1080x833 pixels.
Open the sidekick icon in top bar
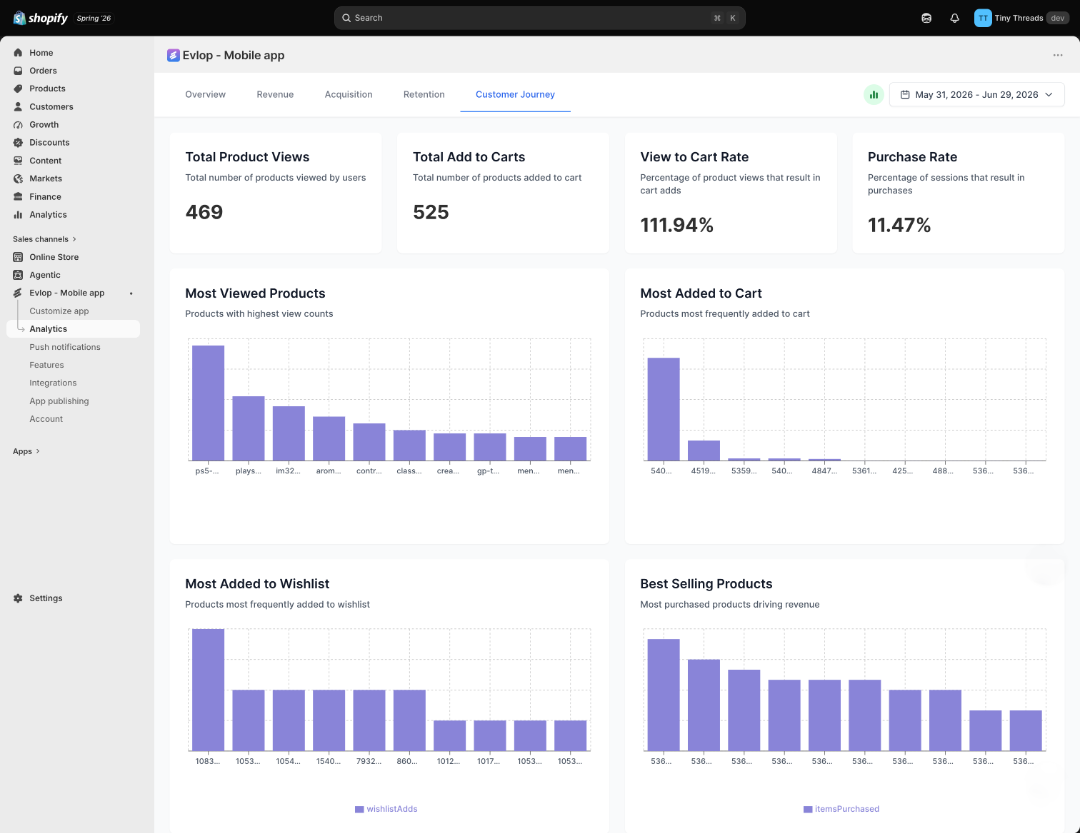click(926, 18)
